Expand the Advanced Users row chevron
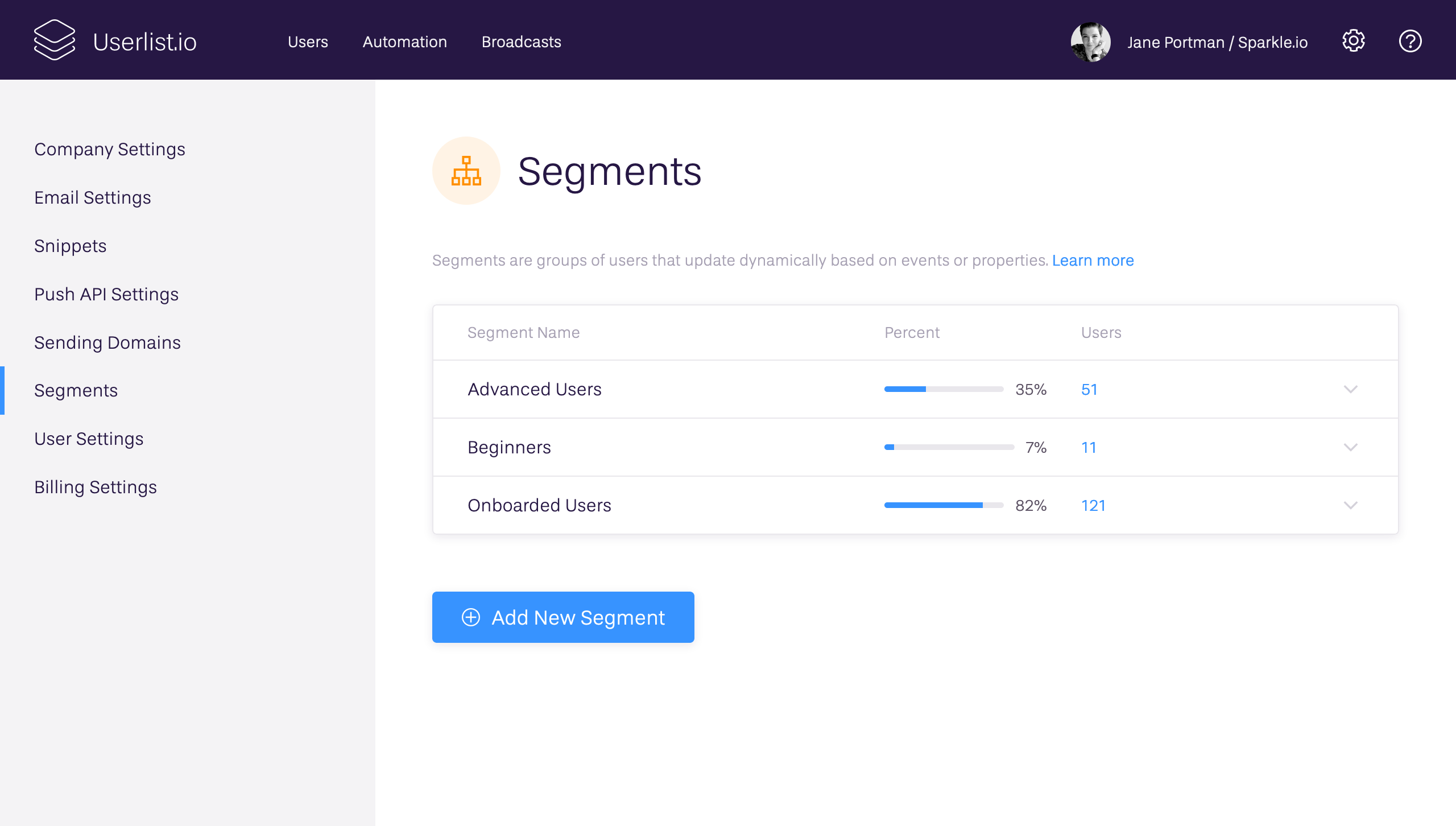Screen dimensions: 1456x826 point(1350,390)
